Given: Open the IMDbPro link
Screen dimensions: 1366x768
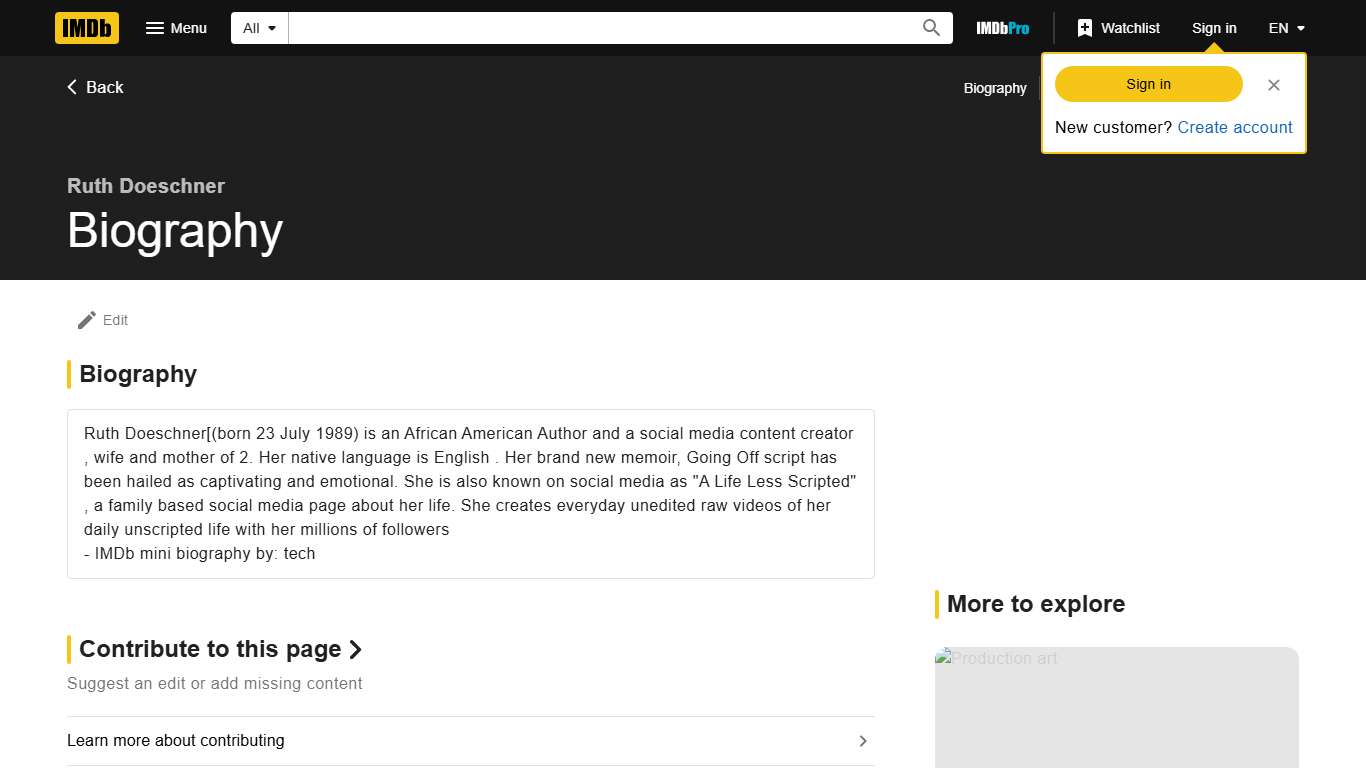Looking at the screenshot, I should tap(1002, 28).
